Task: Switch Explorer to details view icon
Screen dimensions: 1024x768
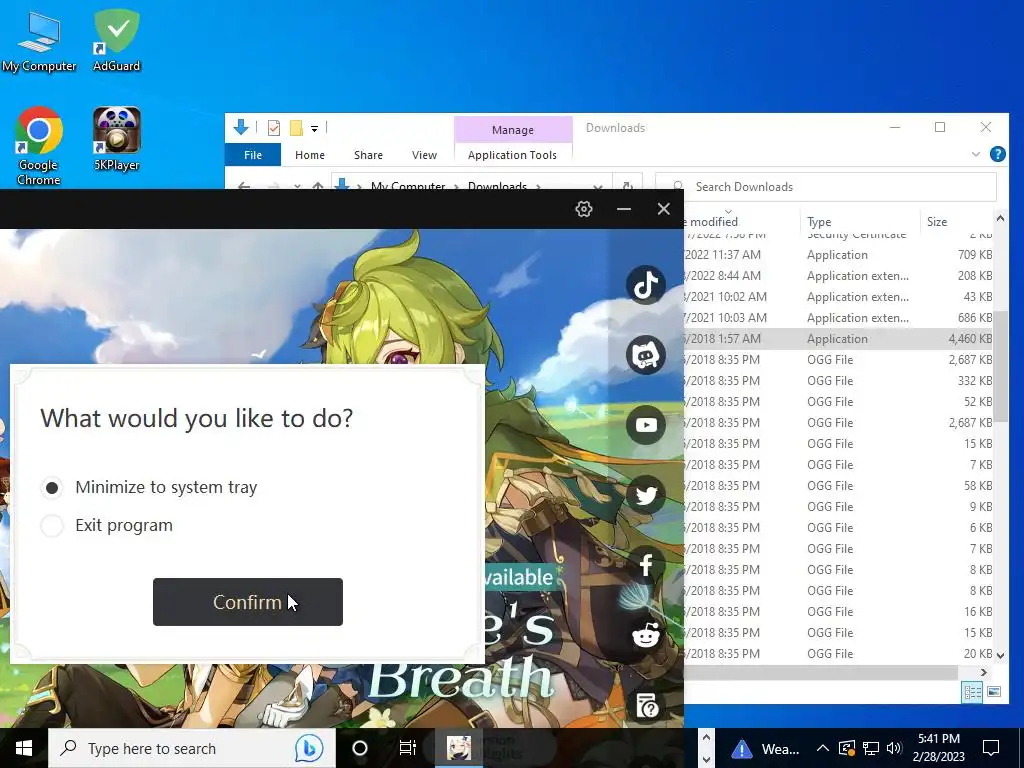Action: pyautogui.click(x=972, y=692)
